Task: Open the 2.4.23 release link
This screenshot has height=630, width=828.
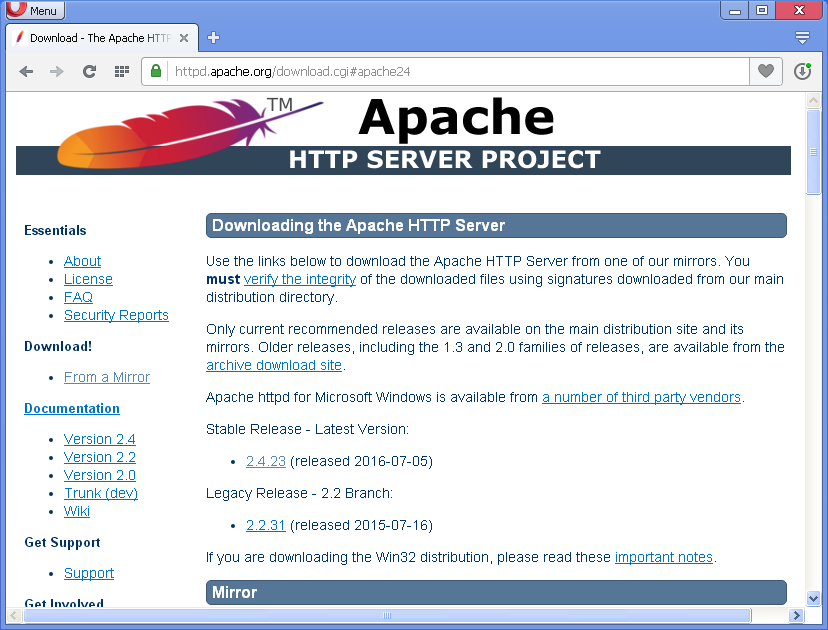Action: 266,461
